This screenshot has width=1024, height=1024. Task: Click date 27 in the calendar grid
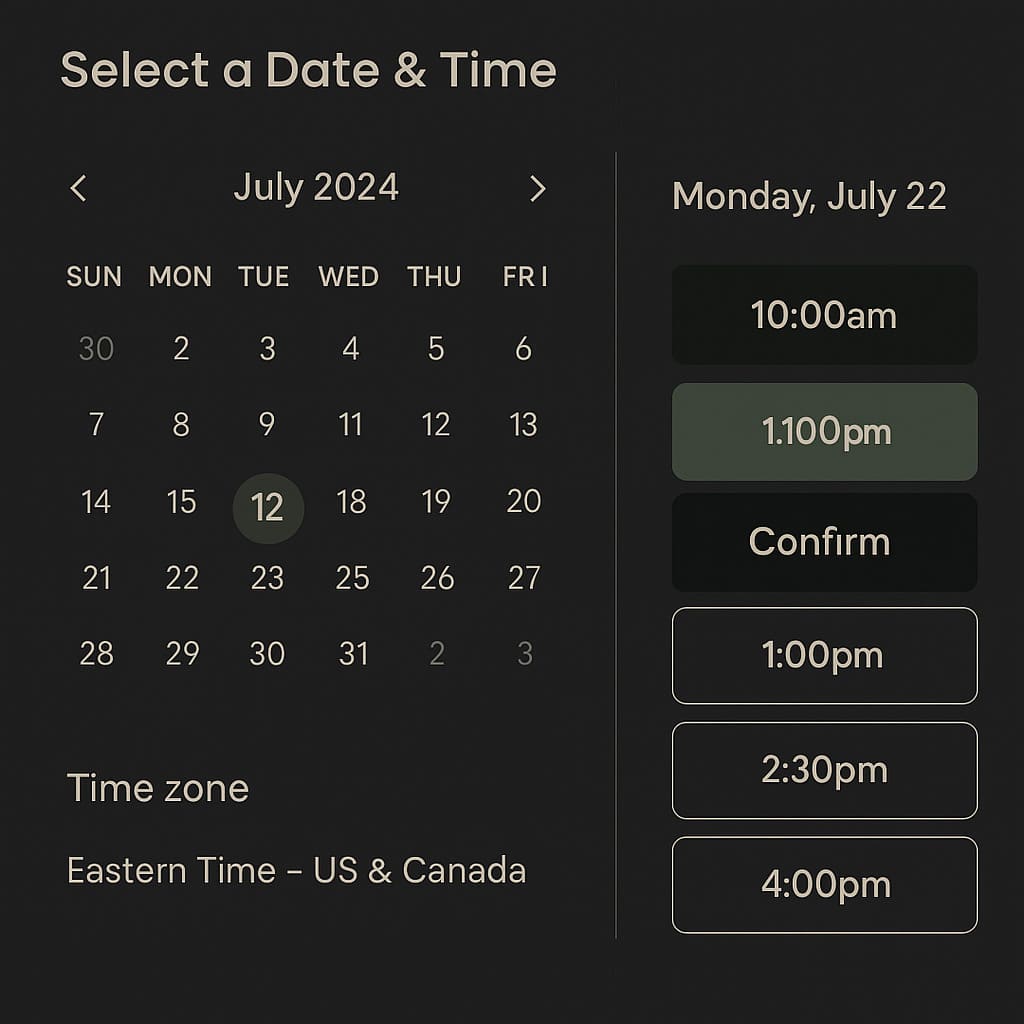click(x=524, y=578)
